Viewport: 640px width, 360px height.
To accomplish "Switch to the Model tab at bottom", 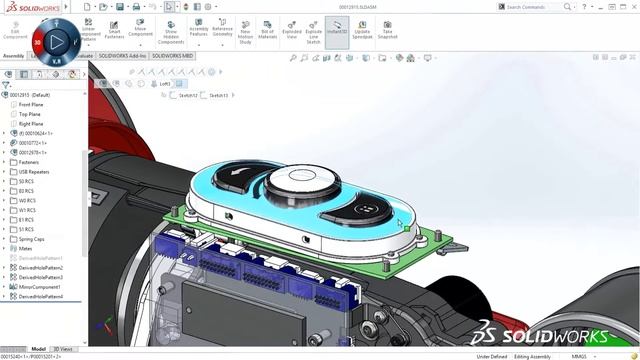I will (38, 349).
